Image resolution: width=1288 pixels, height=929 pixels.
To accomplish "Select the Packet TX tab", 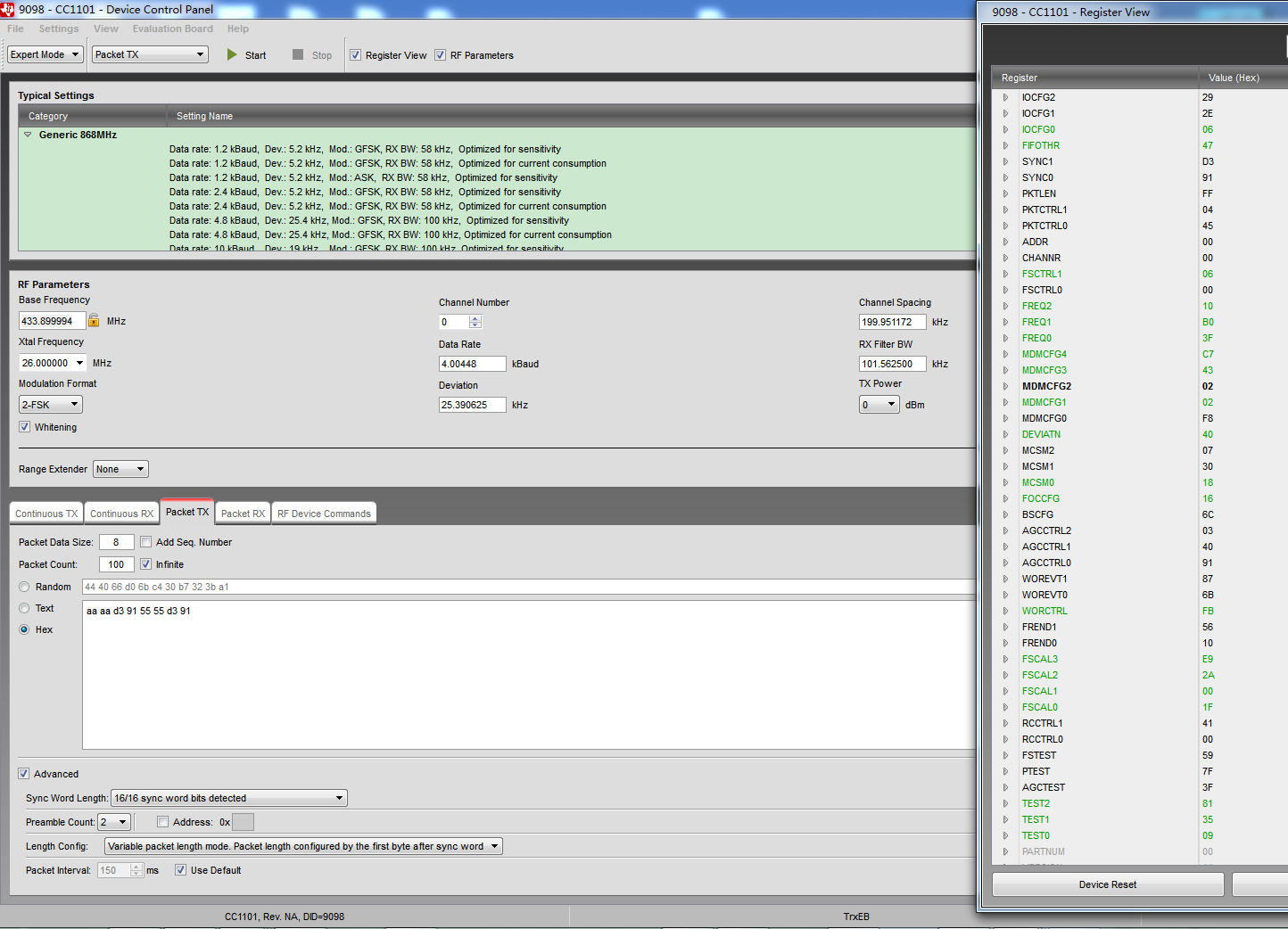I will tap(187, 512).
